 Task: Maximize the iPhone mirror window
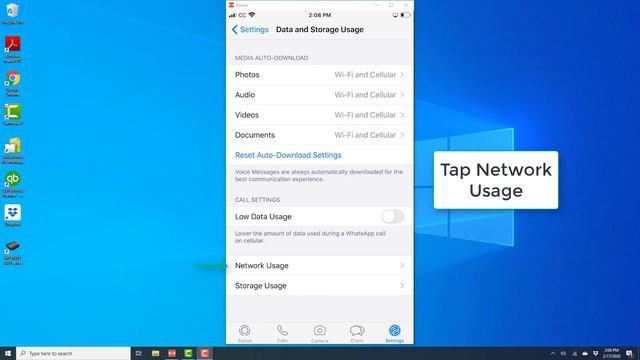coord(391,5)
